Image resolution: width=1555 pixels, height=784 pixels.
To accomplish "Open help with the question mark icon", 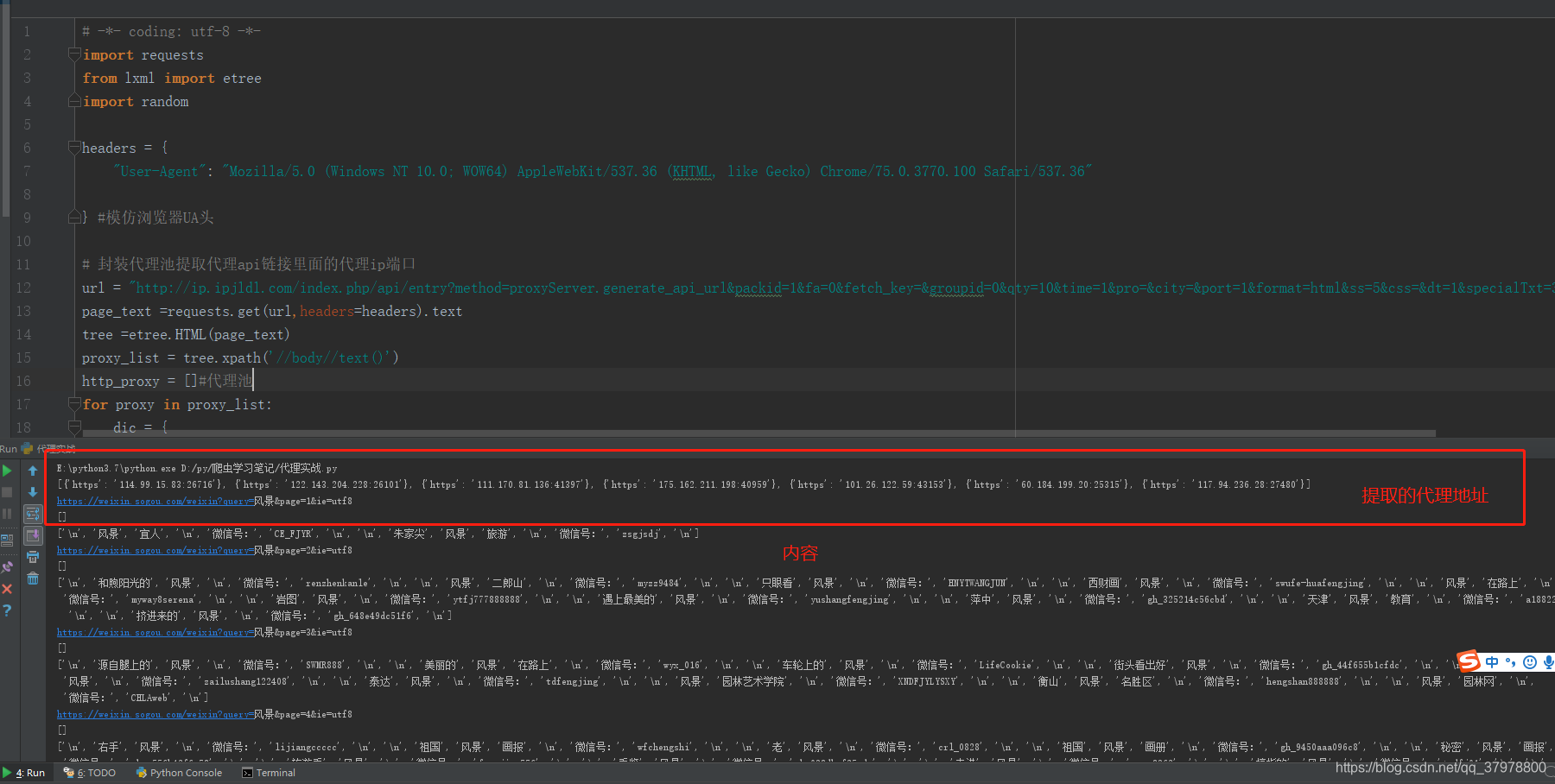I will pos(7,610).
